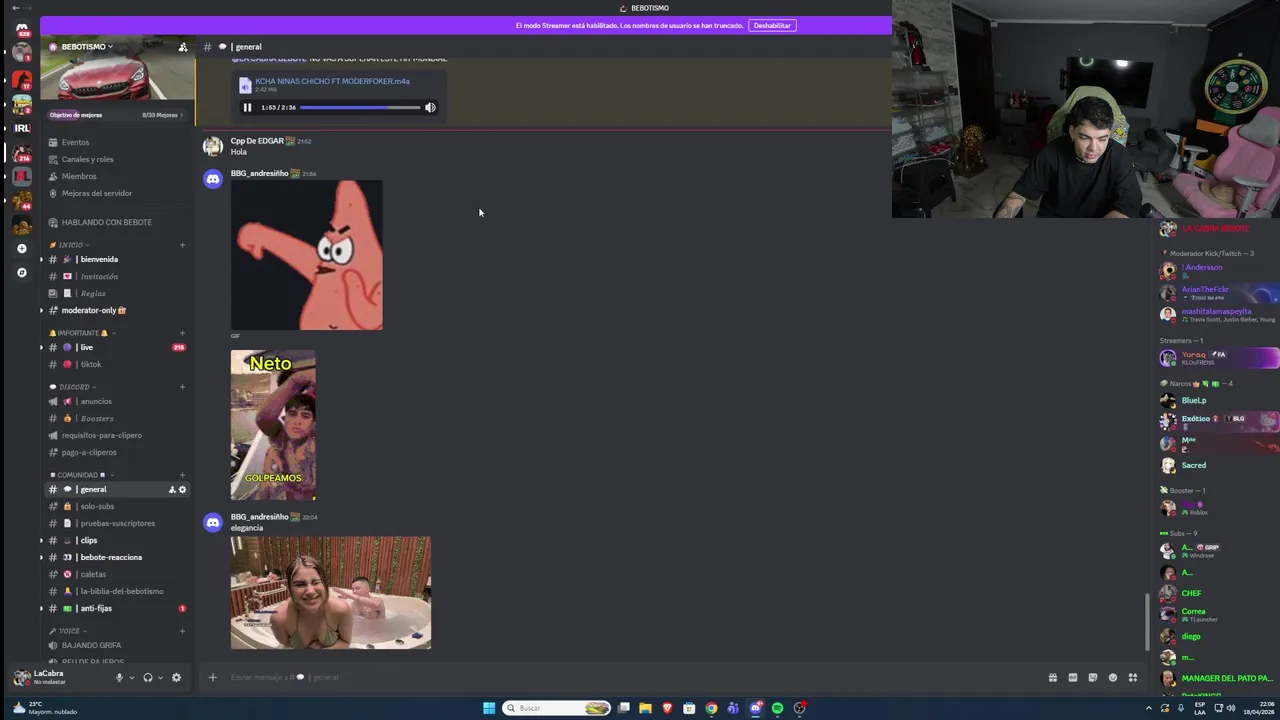Image resolution: width=1280 pixels, height=720 pixels.
Task: Create a channel in the VOICE category
Action: pos(182,631)
